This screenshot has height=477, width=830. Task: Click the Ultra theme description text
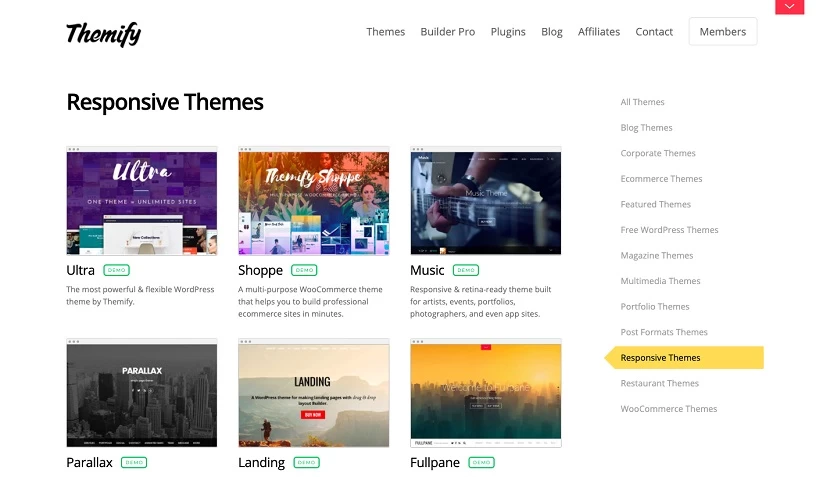pos(140,295)
